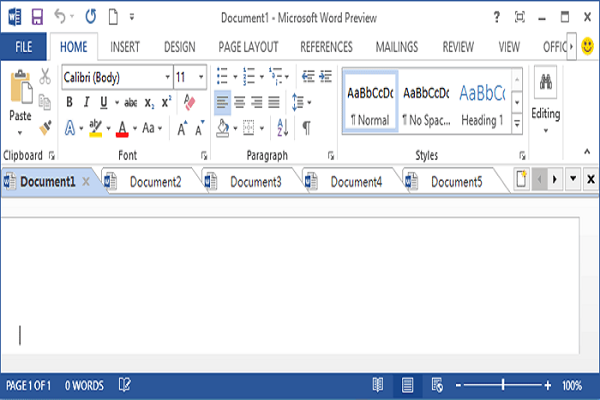The image size is (600, 400).
Task: Click the Save icon in the quick access toolbar
Action: pyautogui.click(x=37, y=17)
